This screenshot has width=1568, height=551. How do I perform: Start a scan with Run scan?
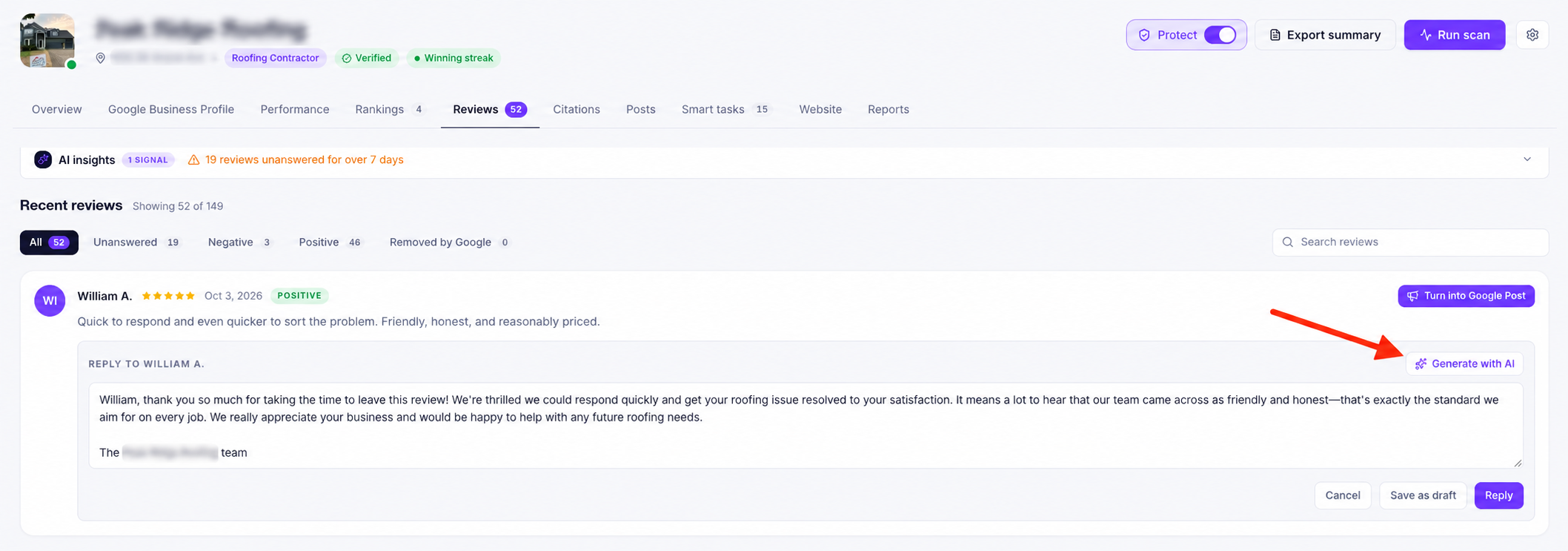[x=1455, y=35]
